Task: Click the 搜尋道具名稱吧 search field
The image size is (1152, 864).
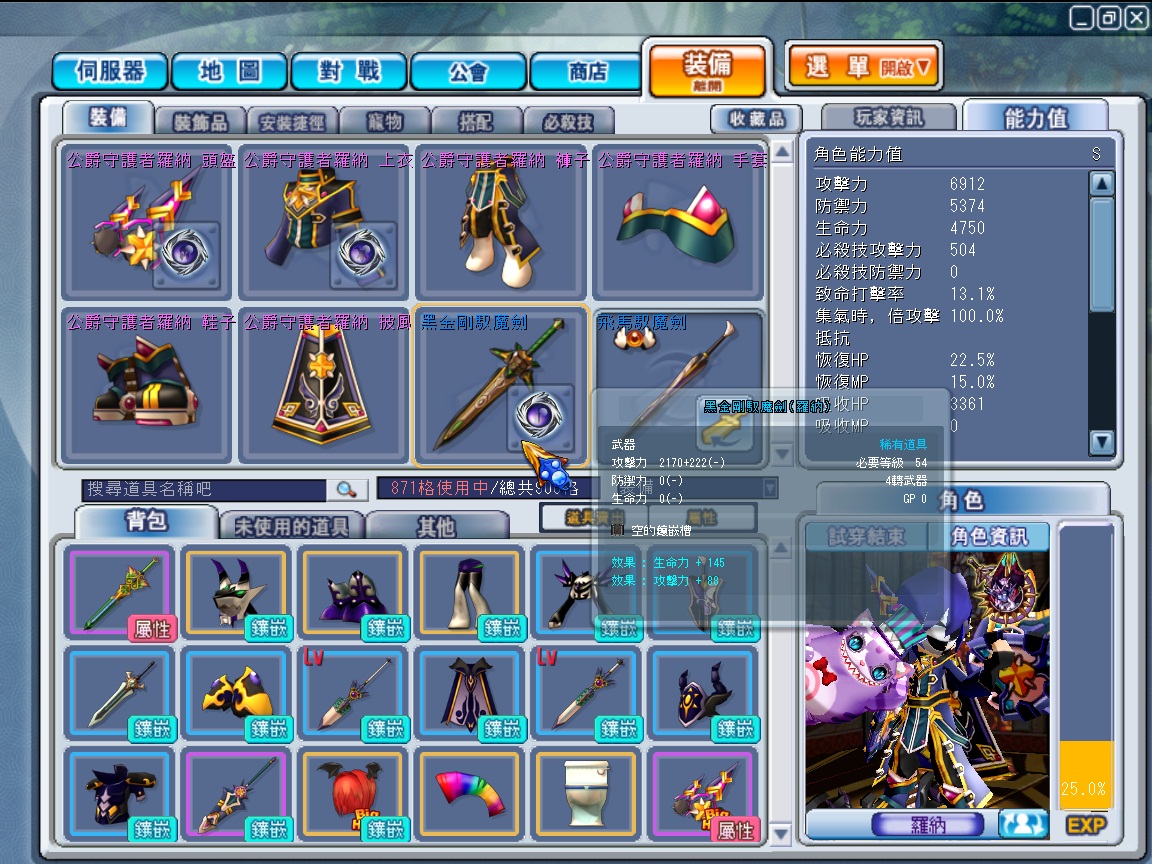Action: (x=205, y=489)
